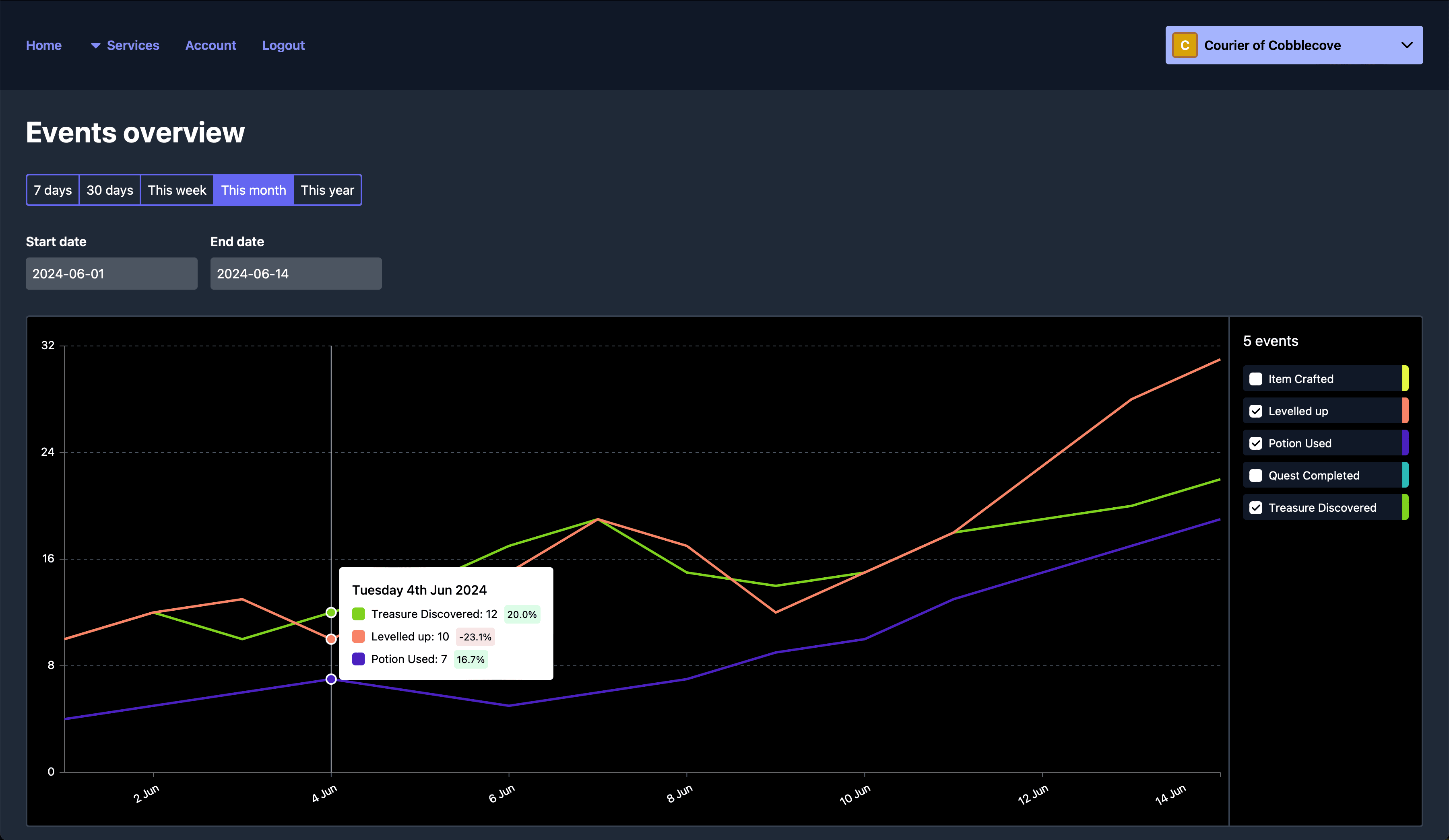Click the green Treasure Discovered marker in tooltip
This screenshot has width=1449, height=840.
(359, 614)
